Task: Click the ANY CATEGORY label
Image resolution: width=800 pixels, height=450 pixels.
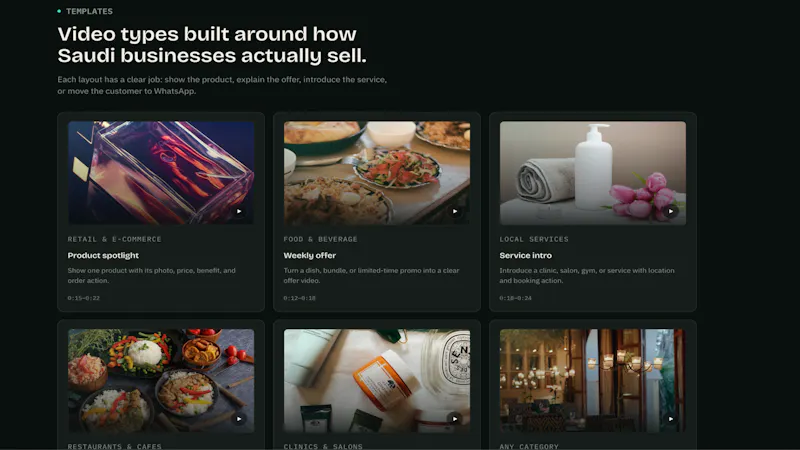Action: (x=529, y=446)
